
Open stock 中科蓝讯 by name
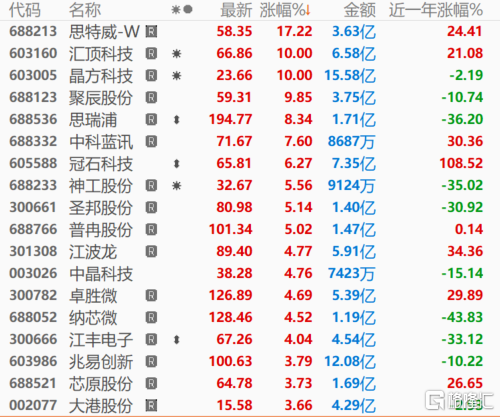101,142
